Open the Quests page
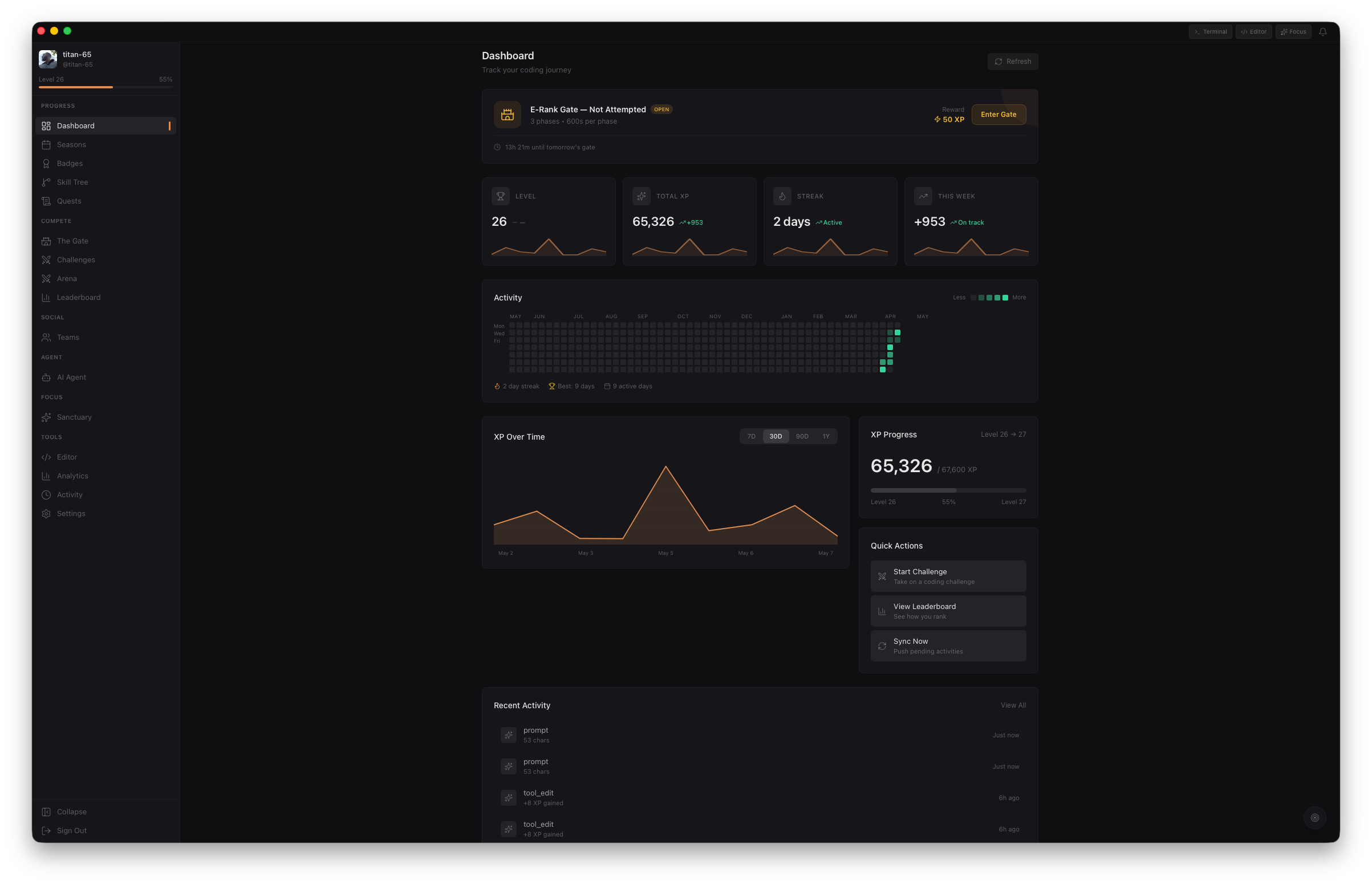This screenshot has height=885, width=1372. click(105, 201)
